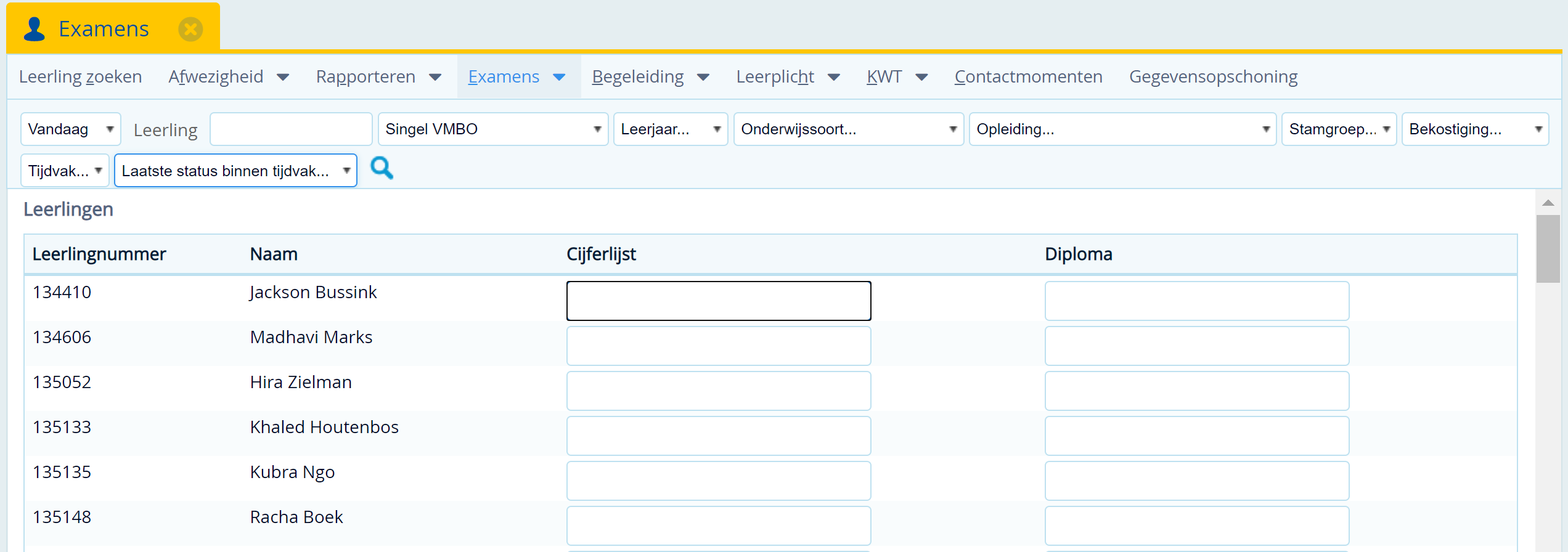The width and height of the screenshot is (1568, 552).
Task: Expand the Leerplicht menu
Action: [x=788, y=76]
